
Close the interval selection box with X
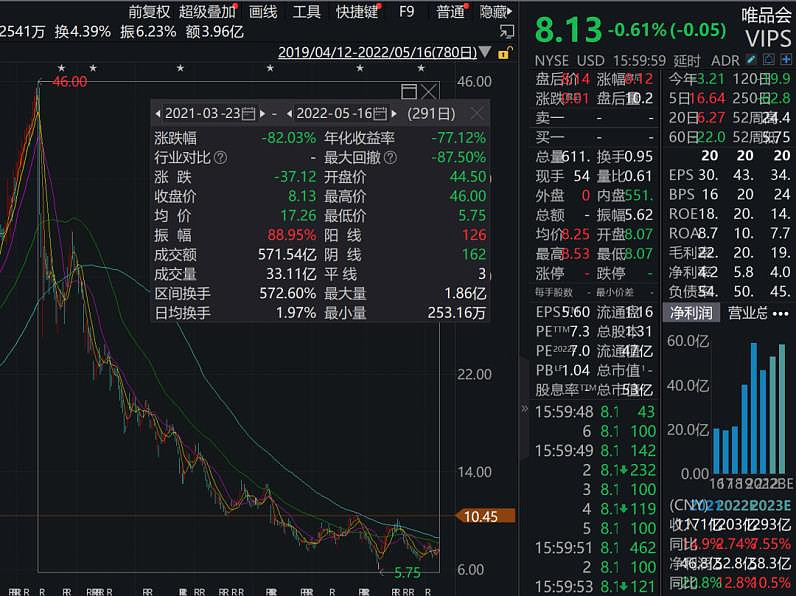tap(429, 91)
